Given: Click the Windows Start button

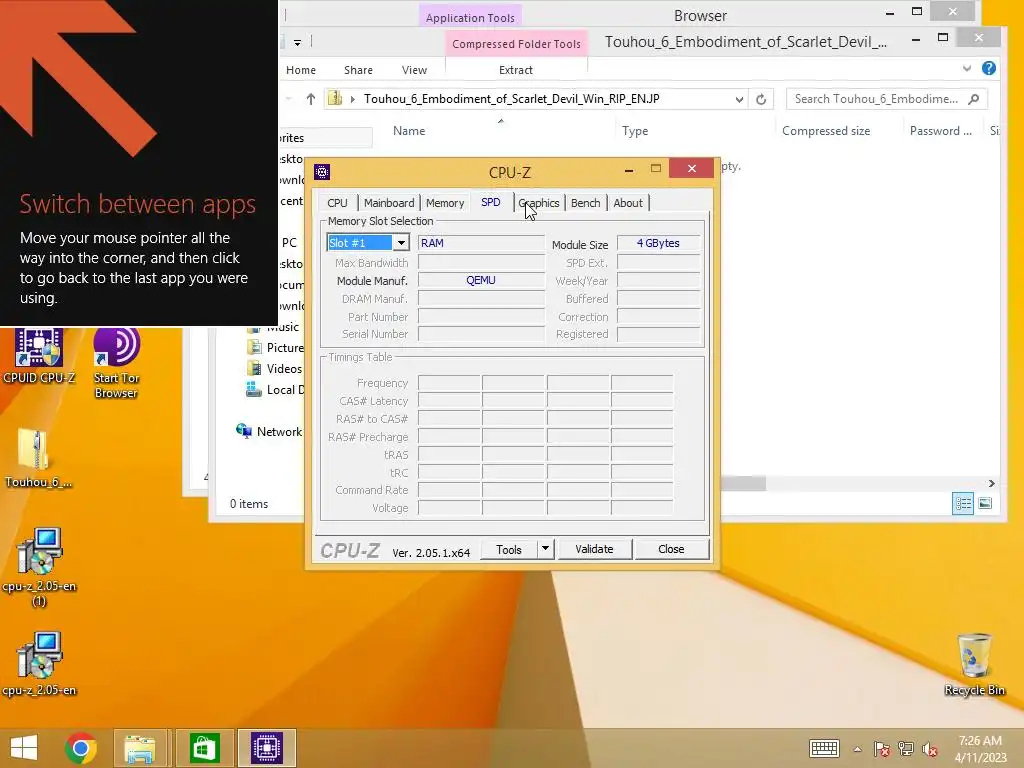Looking at the screenshot, I should tap(24, 748).
